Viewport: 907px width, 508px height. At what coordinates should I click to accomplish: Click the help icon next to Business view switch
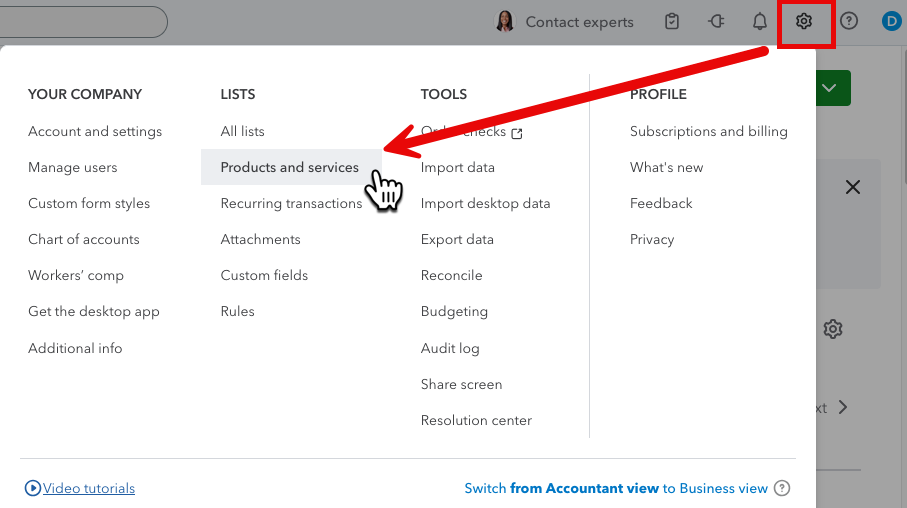pos(782,488)
